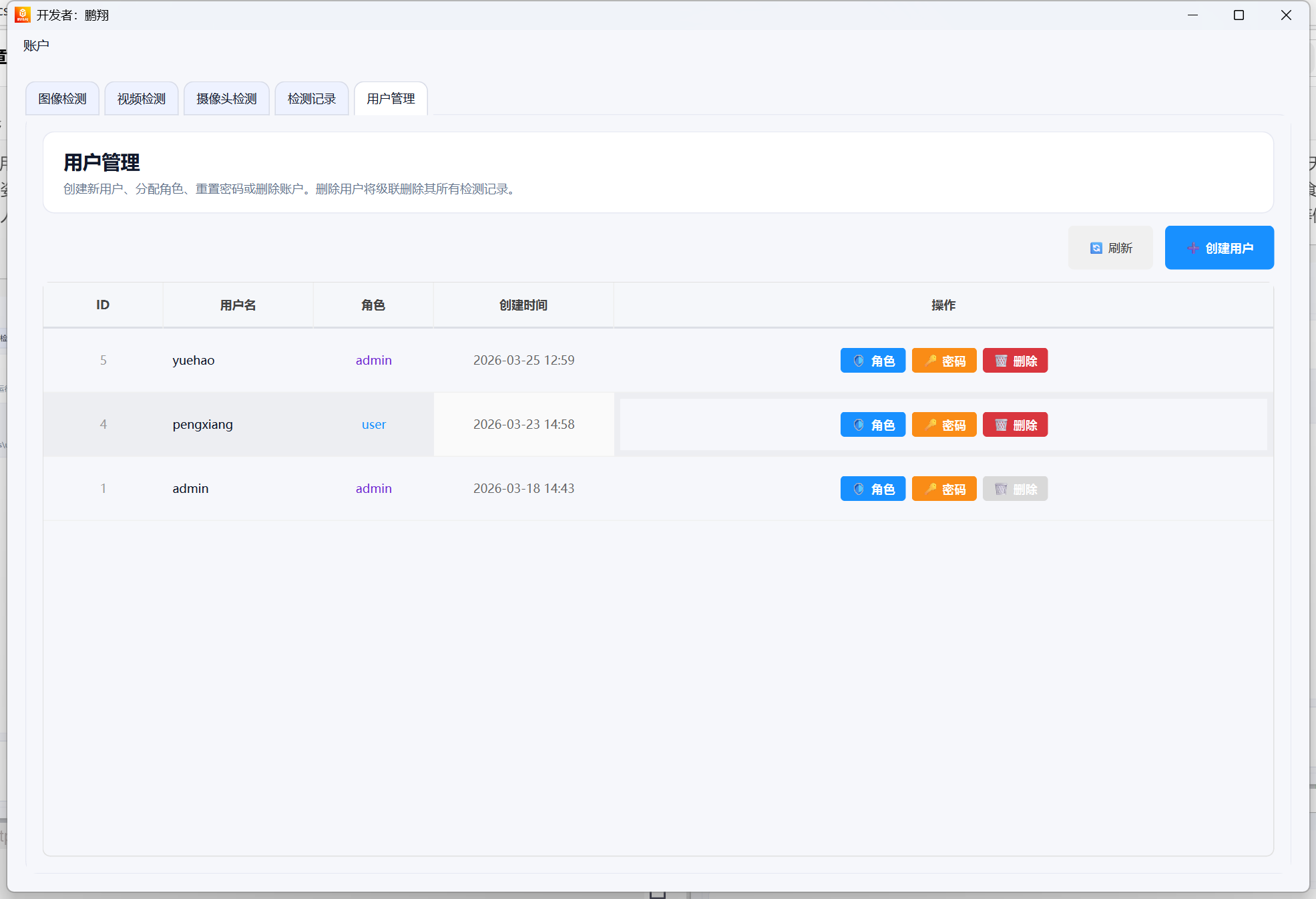The height and width of the screenshot is (899, 1316).
Task: Go to the 检测记录 tab
Action: pos(311,99)
